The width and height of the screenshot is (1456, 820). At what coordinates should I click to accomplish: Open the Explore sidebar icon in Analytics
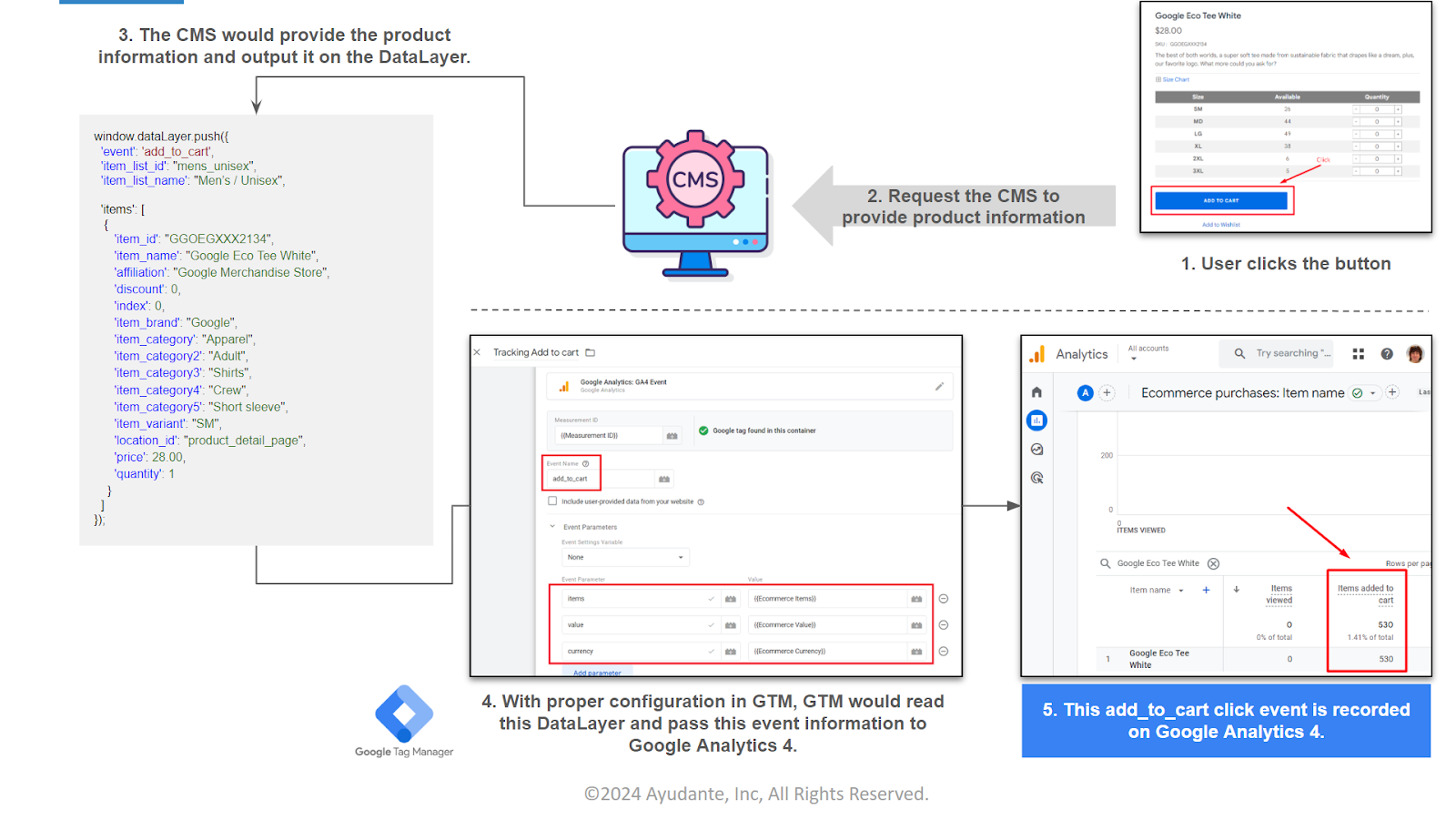[1036, 450]
